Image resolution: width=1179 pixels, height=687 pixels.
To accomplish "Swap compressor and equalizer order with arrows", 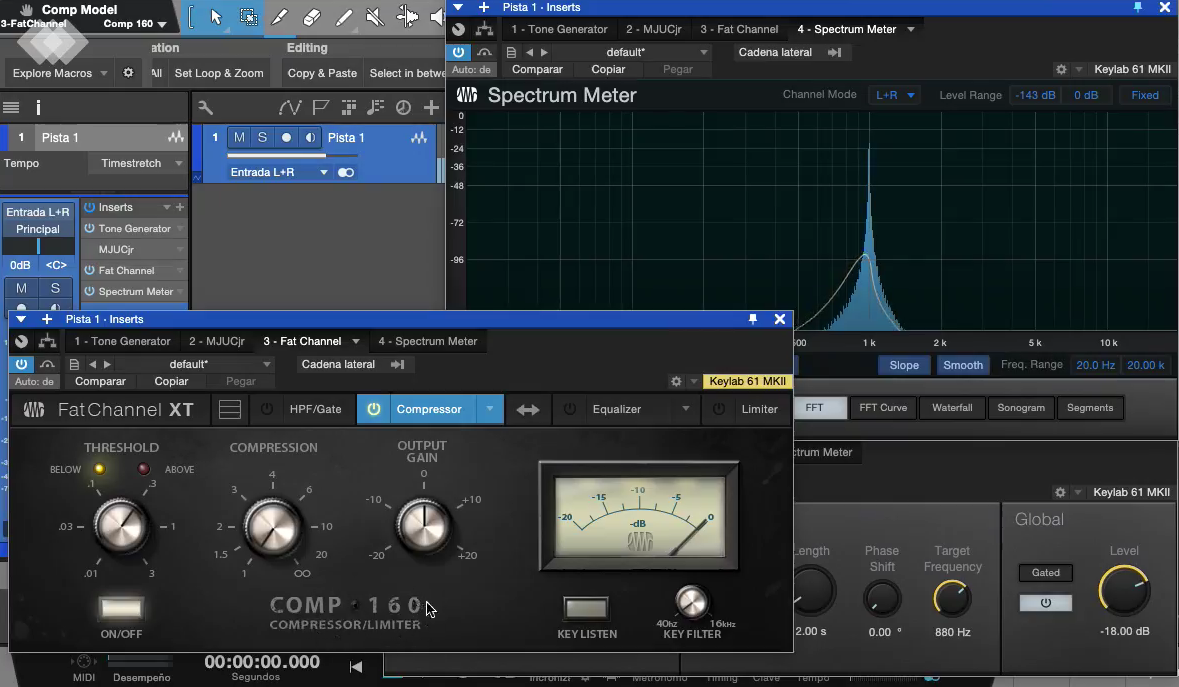I will [x=528, y=410].
